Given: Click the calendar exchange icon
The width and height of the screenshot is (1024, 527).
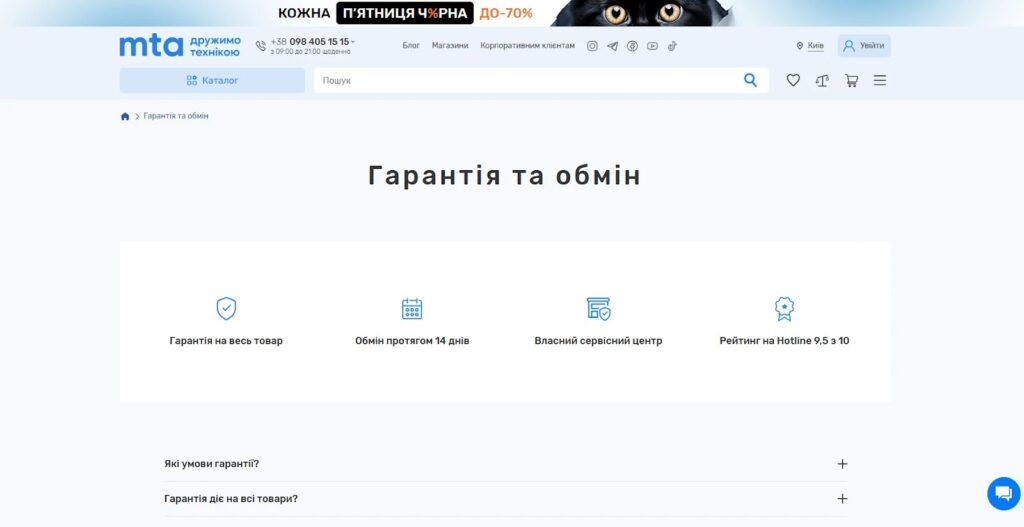Looking at the screenshot, I should click(x=411, y=308).
